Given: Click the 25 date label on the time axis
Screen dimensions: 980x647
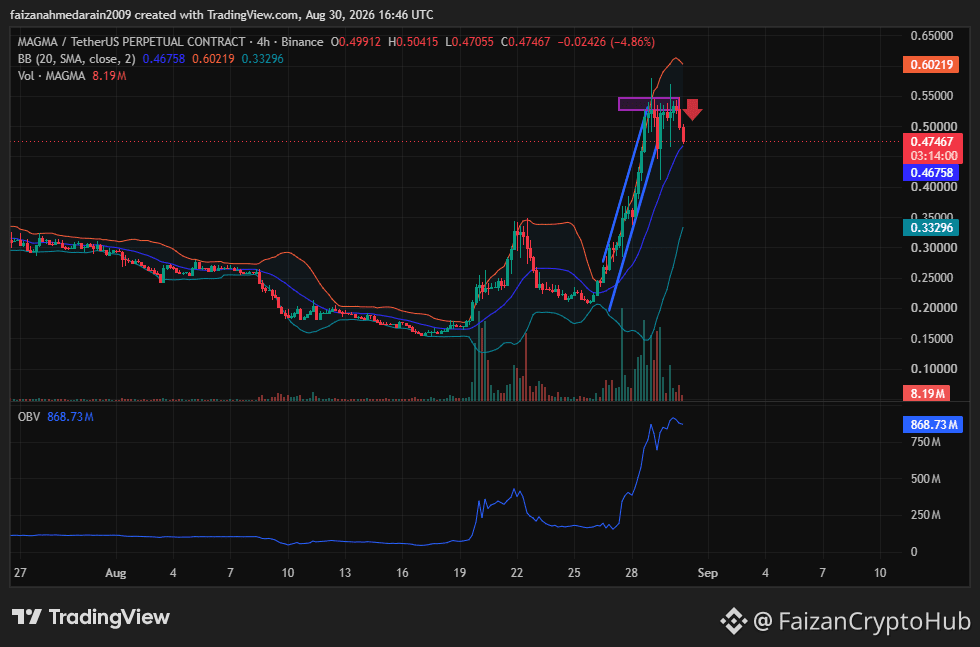Looking at the screenshot, I should (x=574, y=573).
